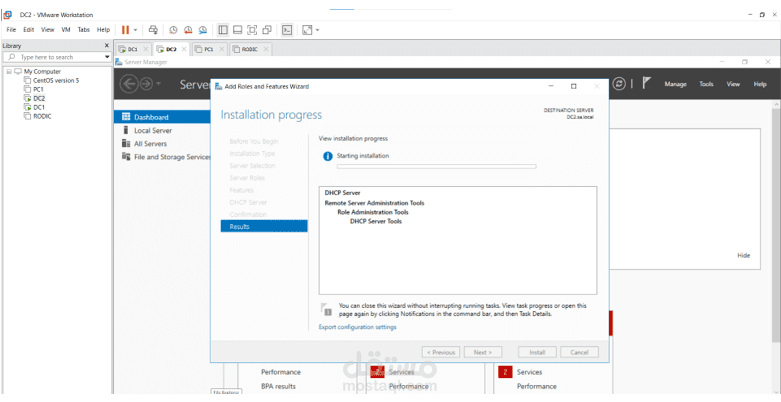Select RODIC in the Library tree

[42, 116]
